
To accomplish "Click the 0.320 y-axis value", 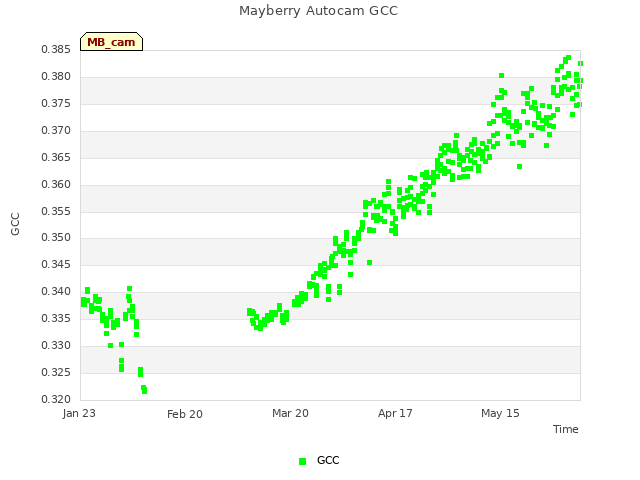I will (x=56, y=399).
